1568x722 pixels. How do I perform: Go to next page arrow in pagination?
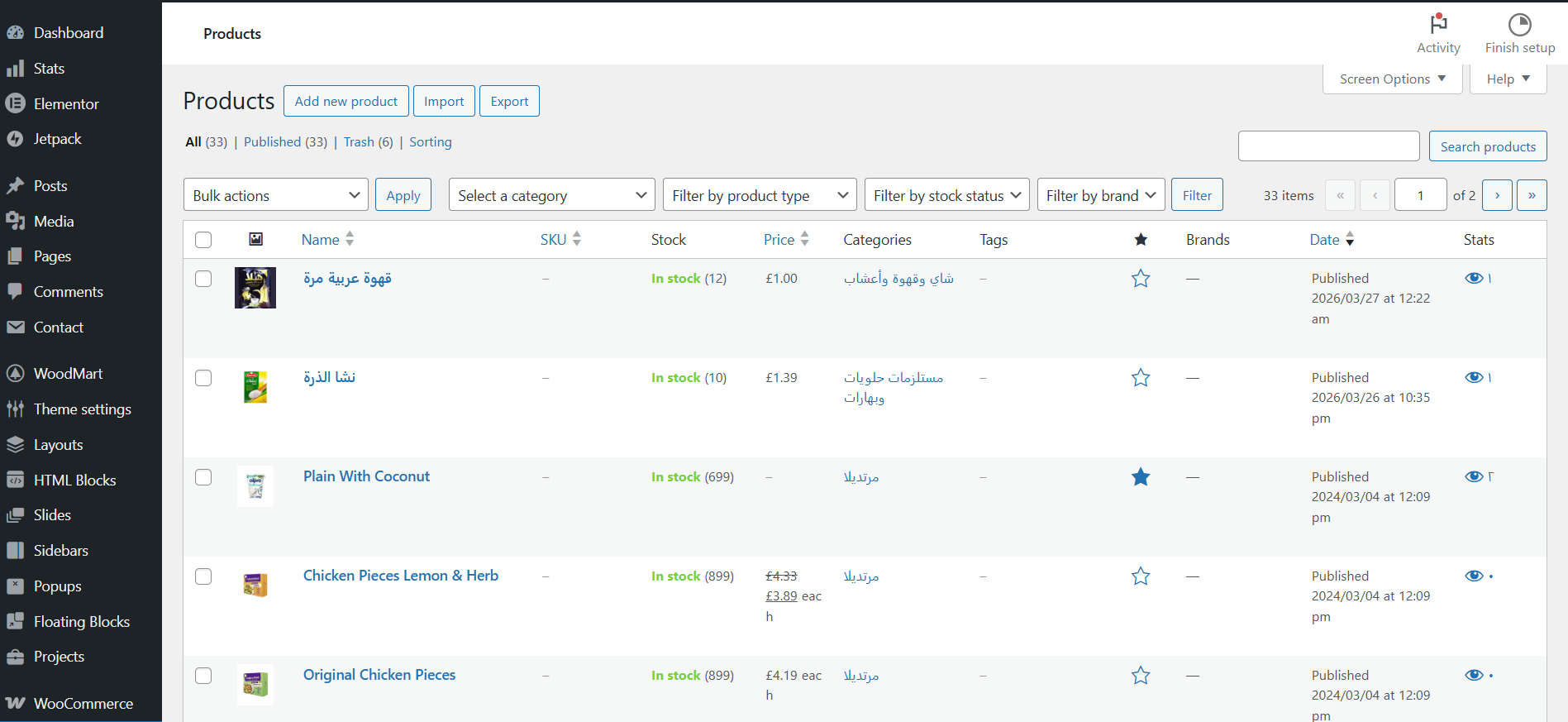click(x=1497, y=196)
